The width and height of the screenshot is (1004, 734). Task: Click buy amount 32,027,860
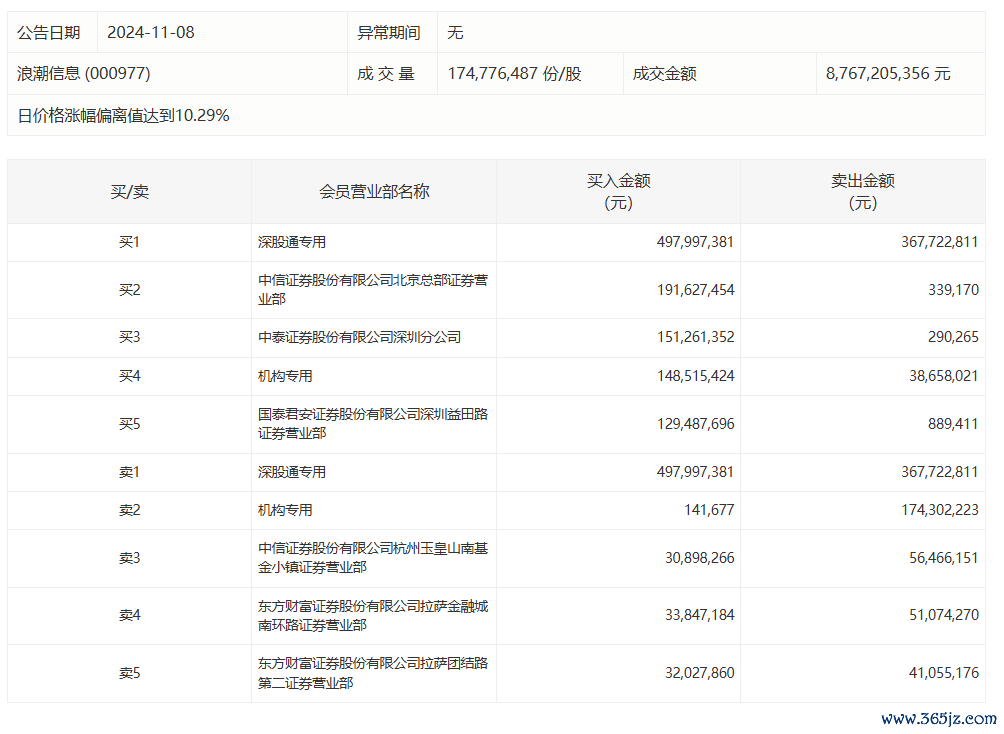coord(699,673)
